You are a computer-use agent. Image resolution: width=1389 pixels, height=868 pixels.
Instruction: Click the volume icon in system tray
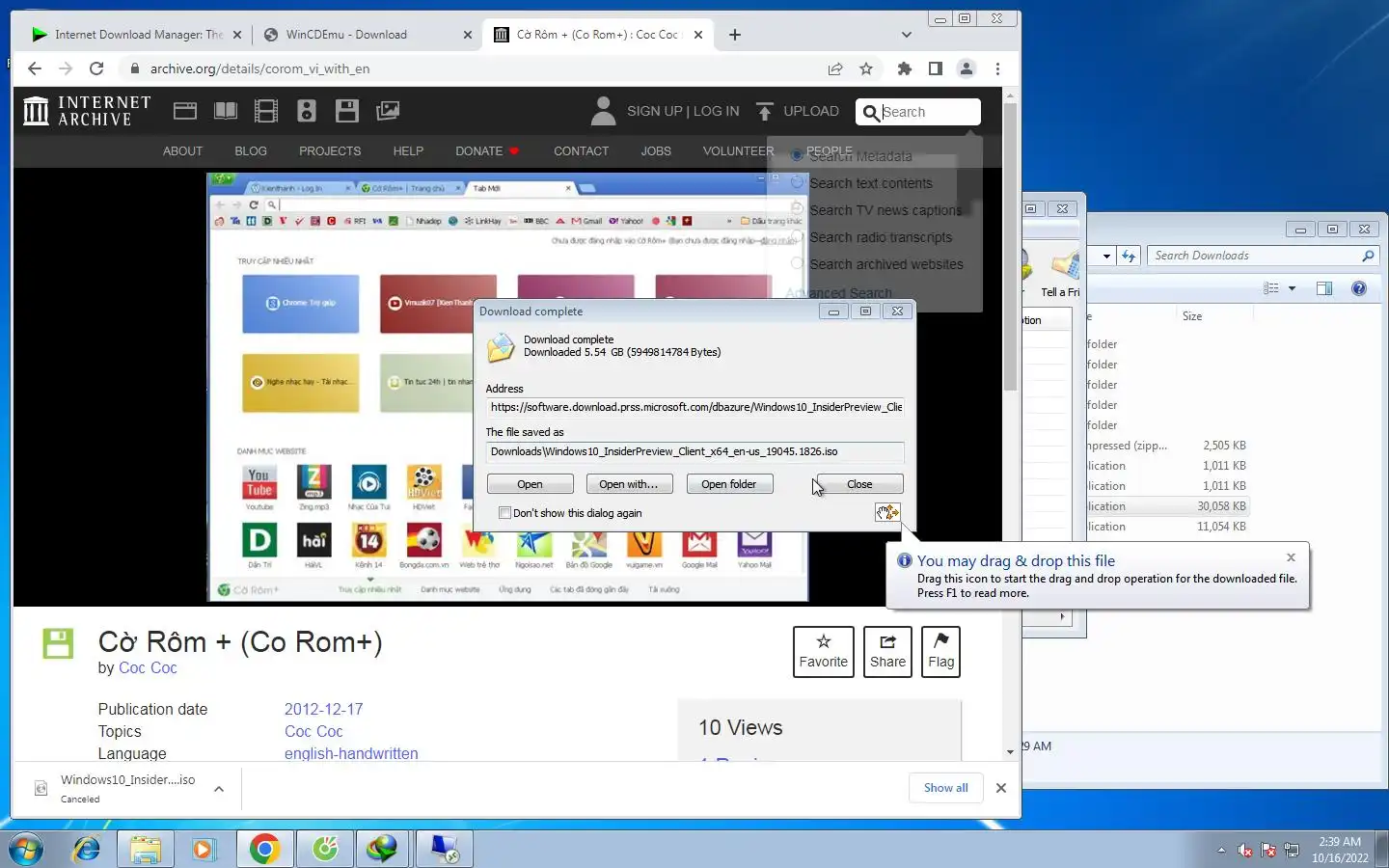[1245, 851]
